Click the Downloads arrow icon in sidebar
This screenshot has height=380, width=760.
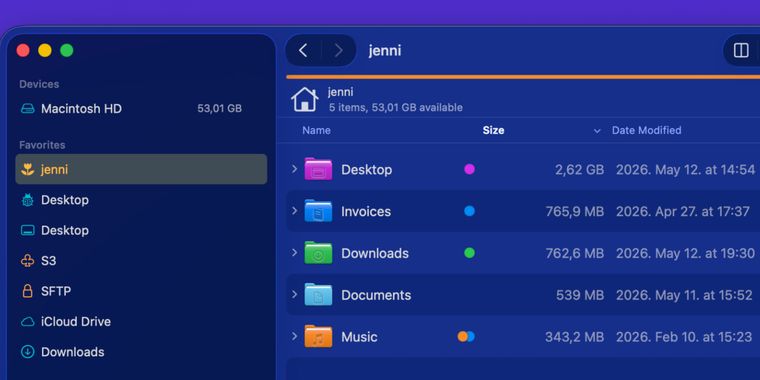click(28, 352)
